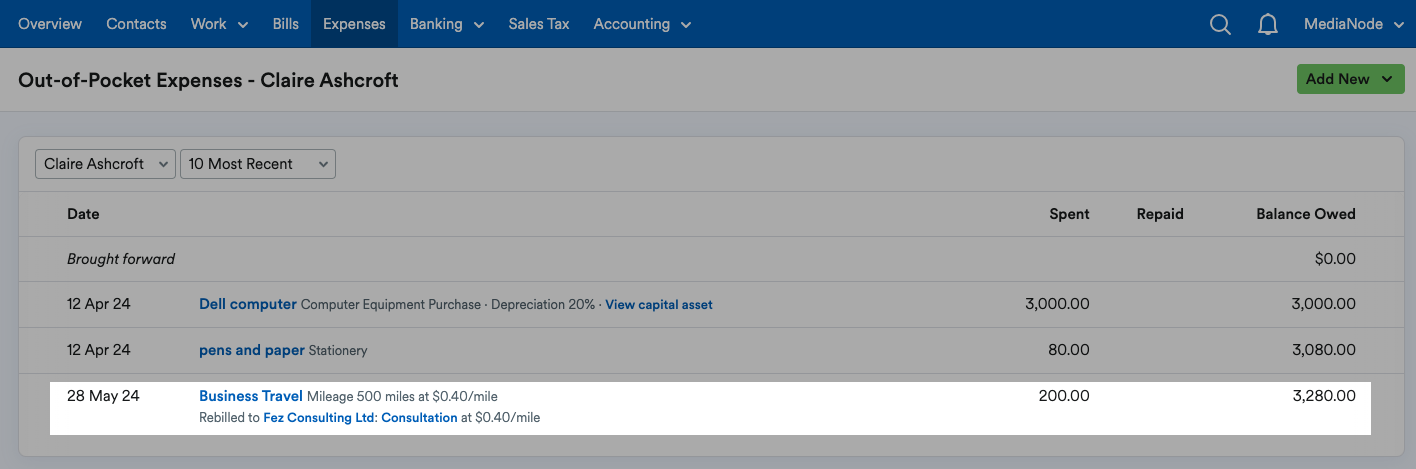1416x469 pixels.
Task: Expand the Accounting menu
Action: click(642, 24)
